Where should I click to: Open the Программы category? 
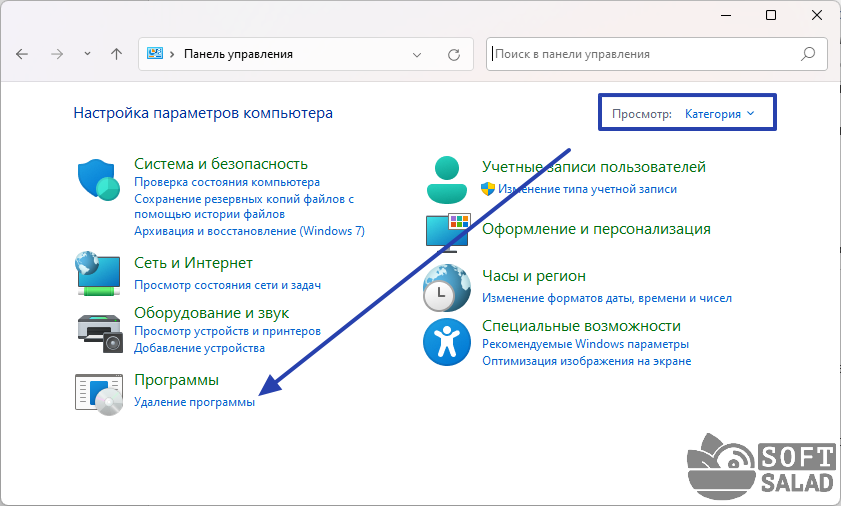tap(176, 380)
